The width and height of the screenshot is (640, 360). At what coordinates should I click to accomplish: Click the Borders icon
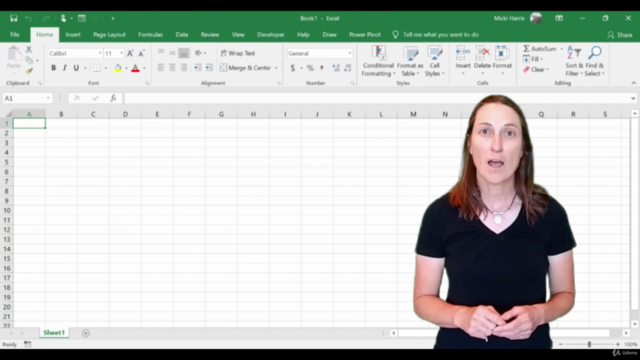click(x=97, y=68)
